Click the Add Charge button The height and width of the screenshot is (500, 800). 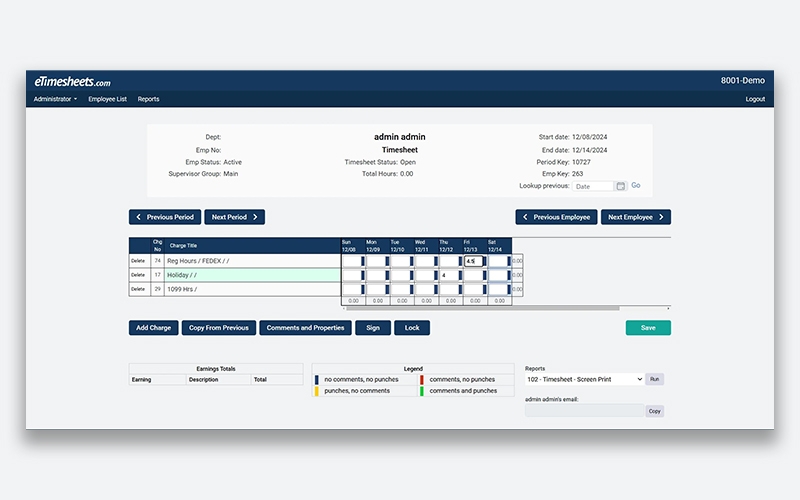coord(154,328)
